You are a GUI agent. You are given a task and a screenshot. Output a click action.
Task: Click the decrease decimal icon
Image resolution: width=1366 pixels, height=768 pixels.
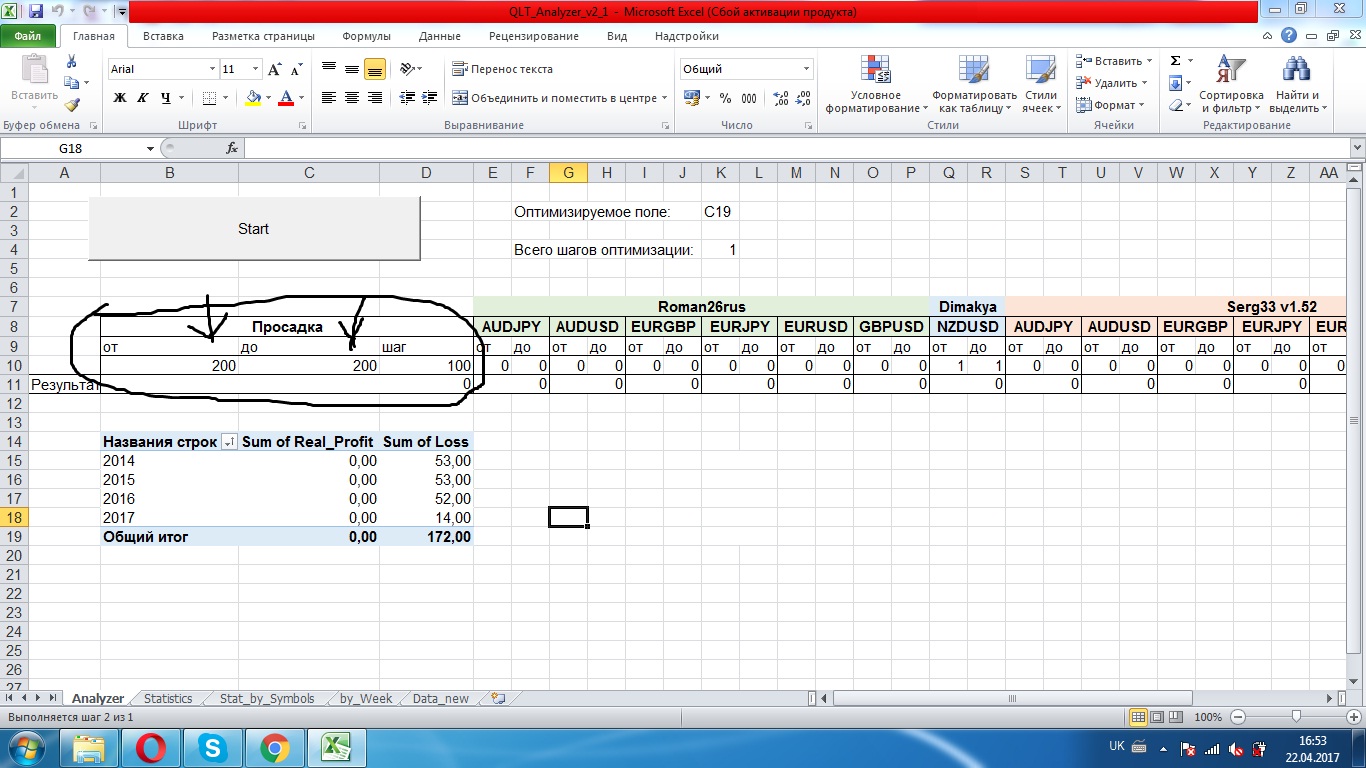tap(804, 98)
